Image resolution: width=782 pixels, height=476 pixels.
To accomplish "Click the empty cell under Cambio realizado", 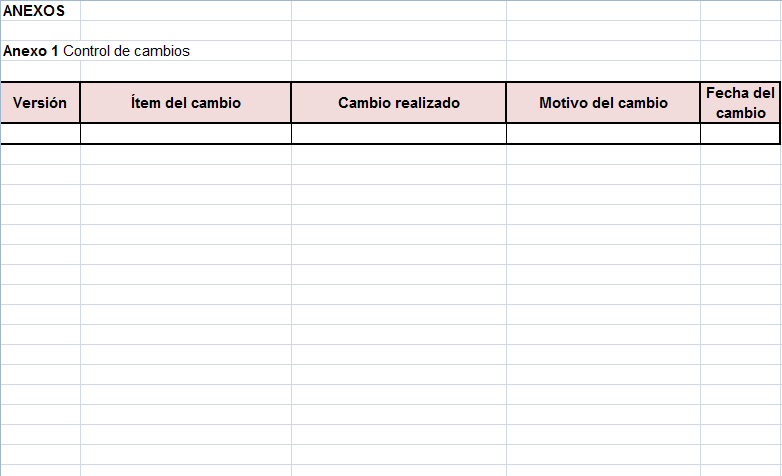I will tap(398, 134).
